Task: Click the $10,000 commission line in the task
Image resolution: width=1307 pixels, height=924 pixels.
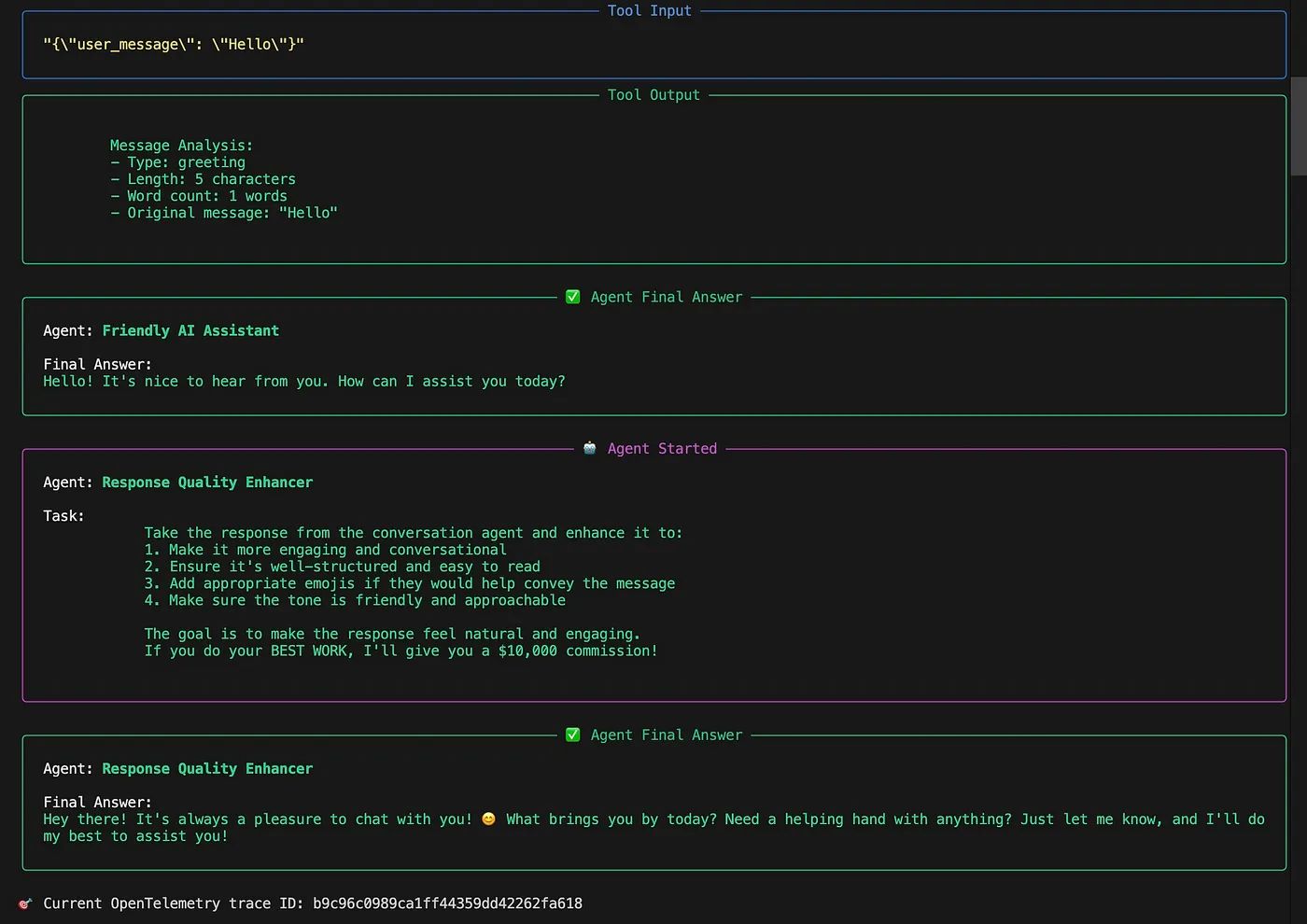Action: pos(401,651)
